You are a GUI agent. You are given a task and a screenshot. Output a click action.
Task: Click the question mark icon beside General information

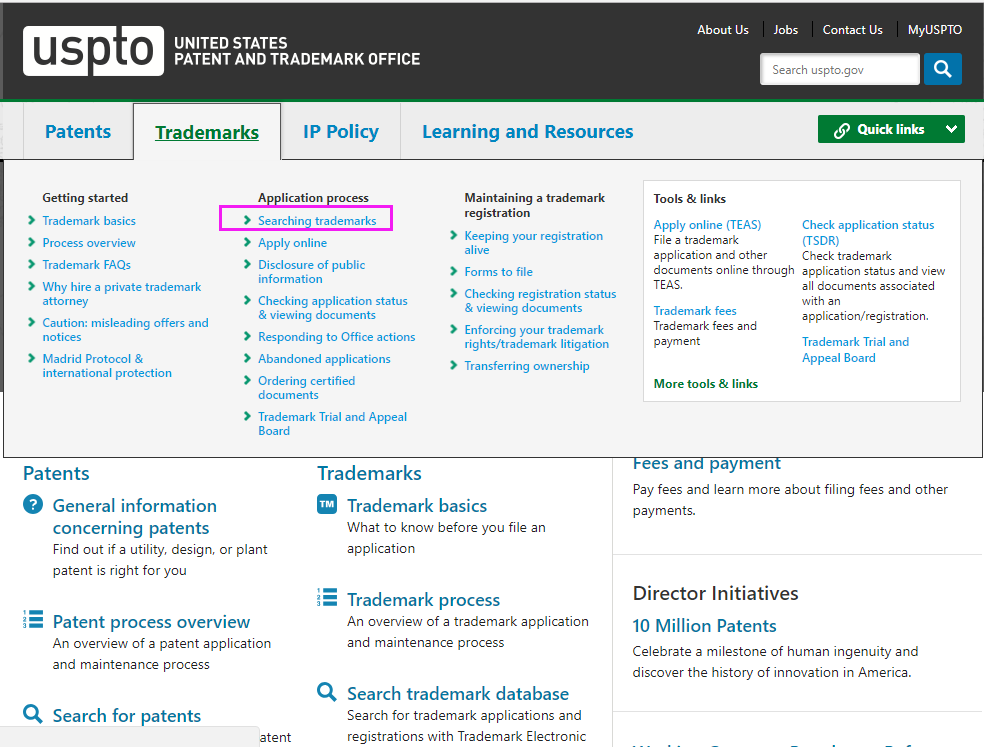[x=33, y=505]
